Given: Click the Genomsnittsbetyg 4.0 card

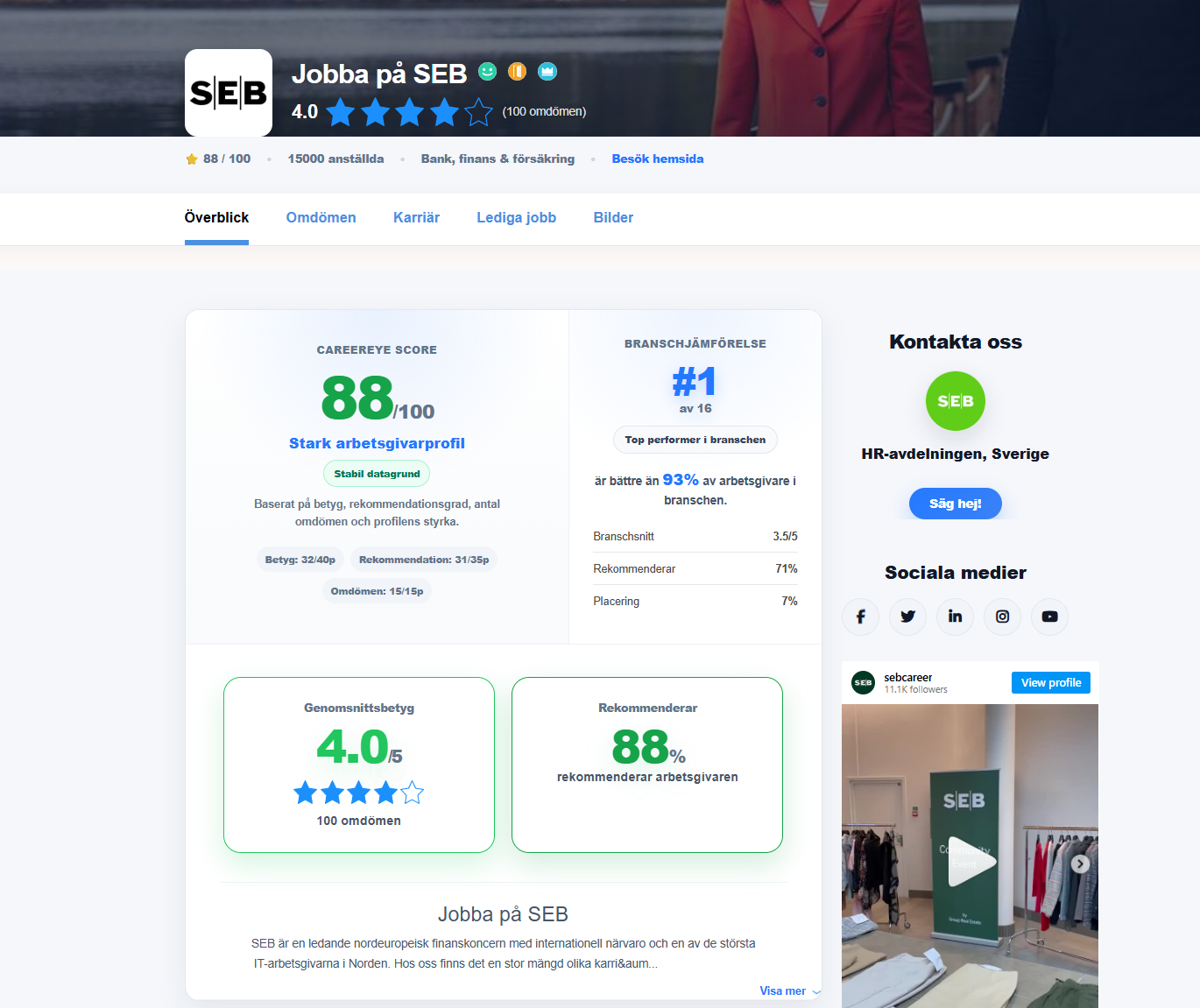Looking at the screenshot, I should click(359, 765).
